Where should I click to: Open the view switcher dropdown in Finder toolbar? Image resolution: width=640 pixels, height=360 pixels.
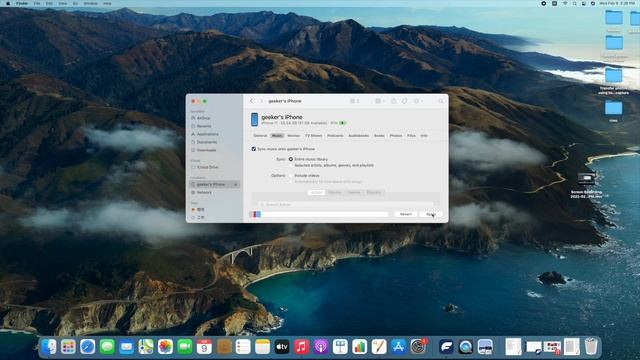tap(354, 101)
